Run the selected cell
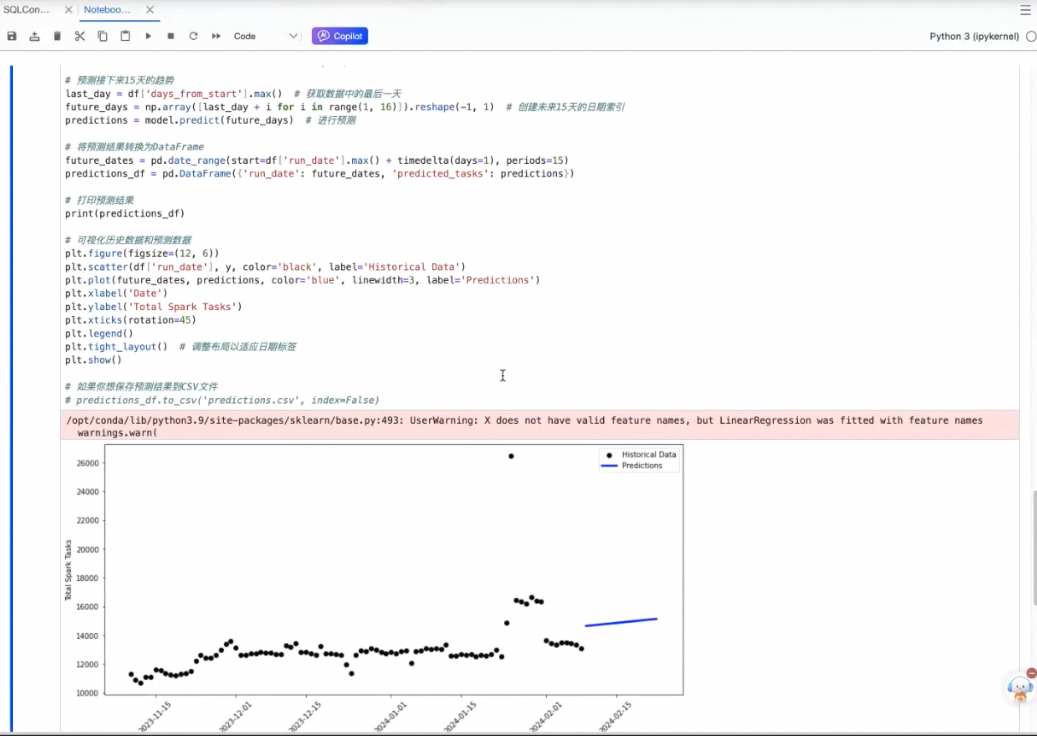The height and width of the screenshot is (736, 1037). [148, 36]
